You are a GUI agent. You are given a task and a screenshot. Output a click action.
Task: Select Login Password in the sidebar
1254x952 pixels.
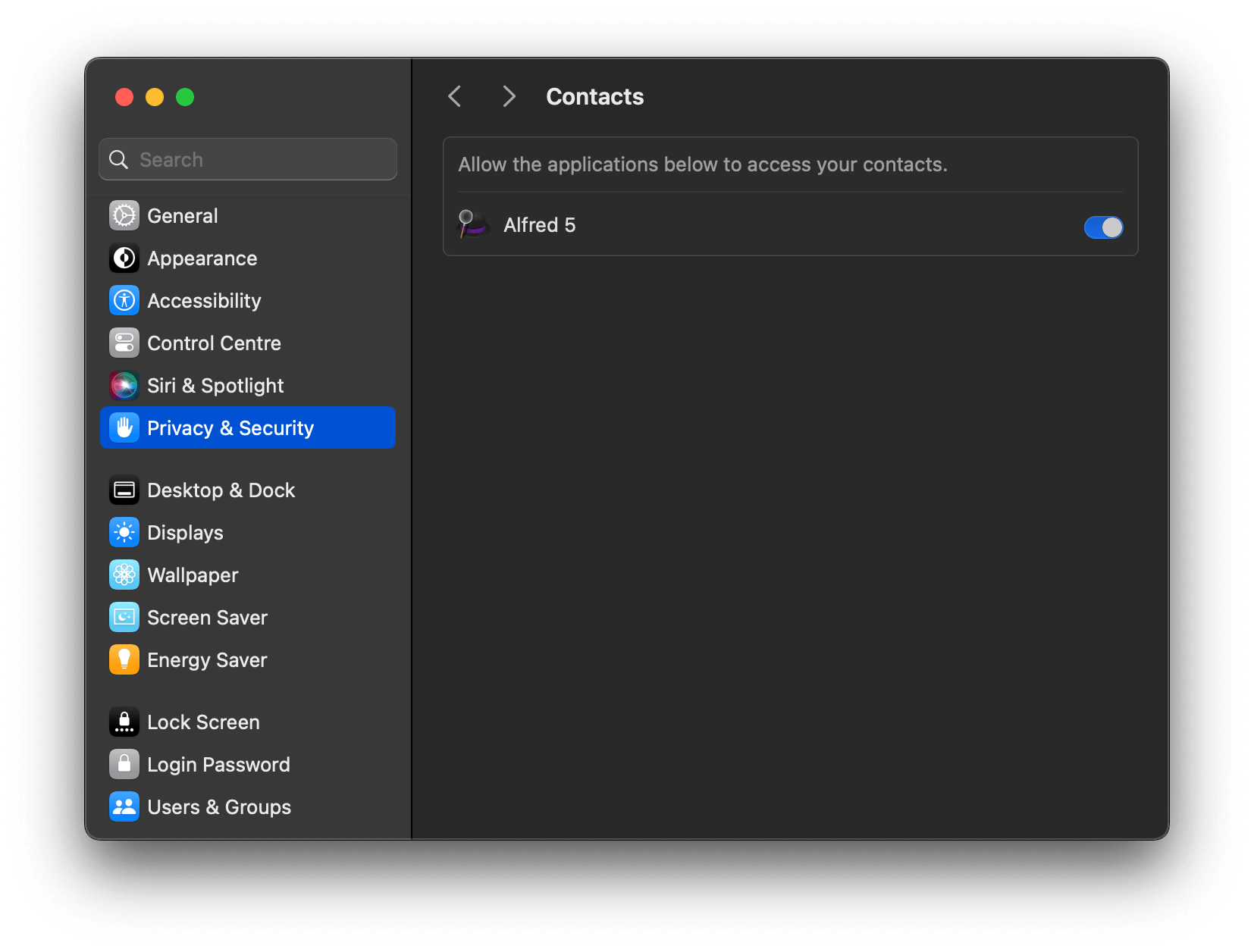tap(124, 764)
